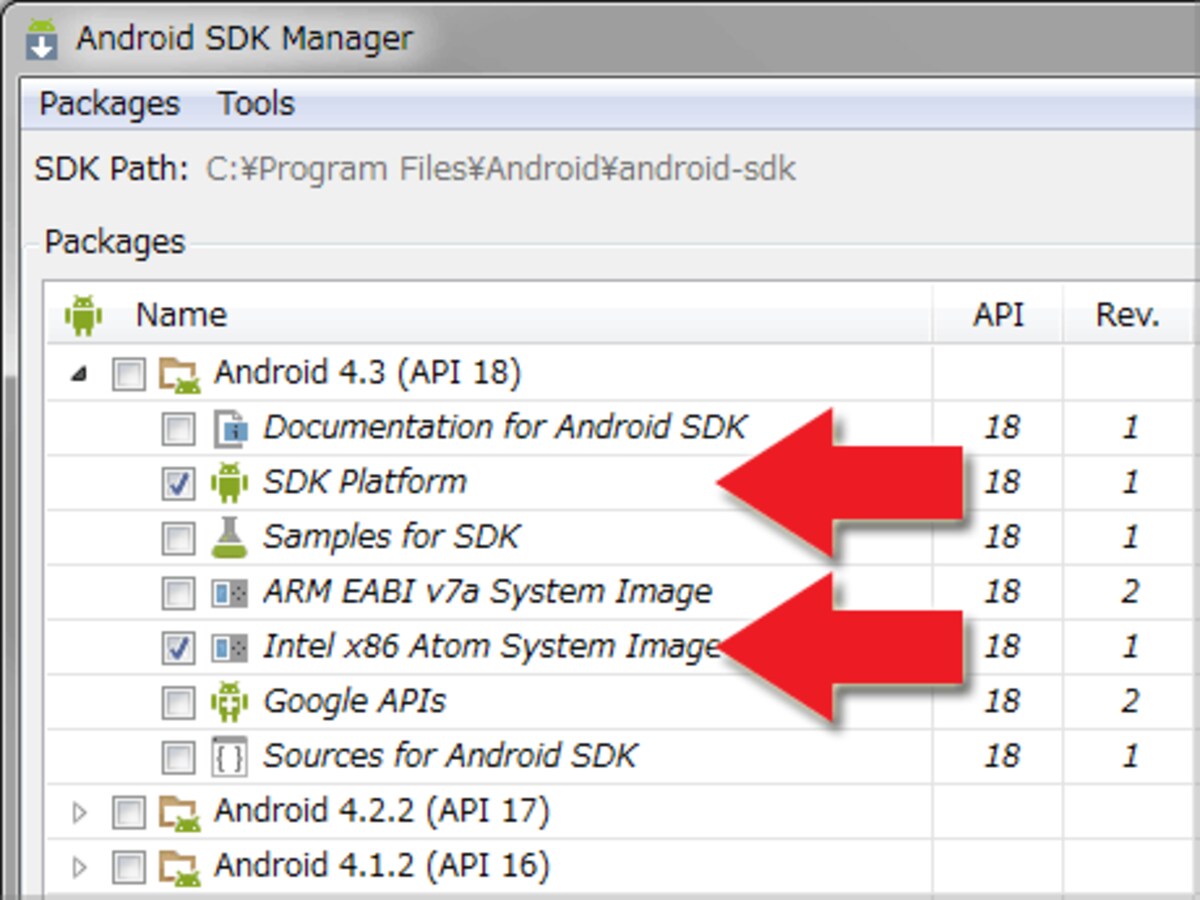Select the Android 4.3 (API 18) row label
Image resolution: width=1200 pixels, height=900 pixels.
click(x=367, y=374)
